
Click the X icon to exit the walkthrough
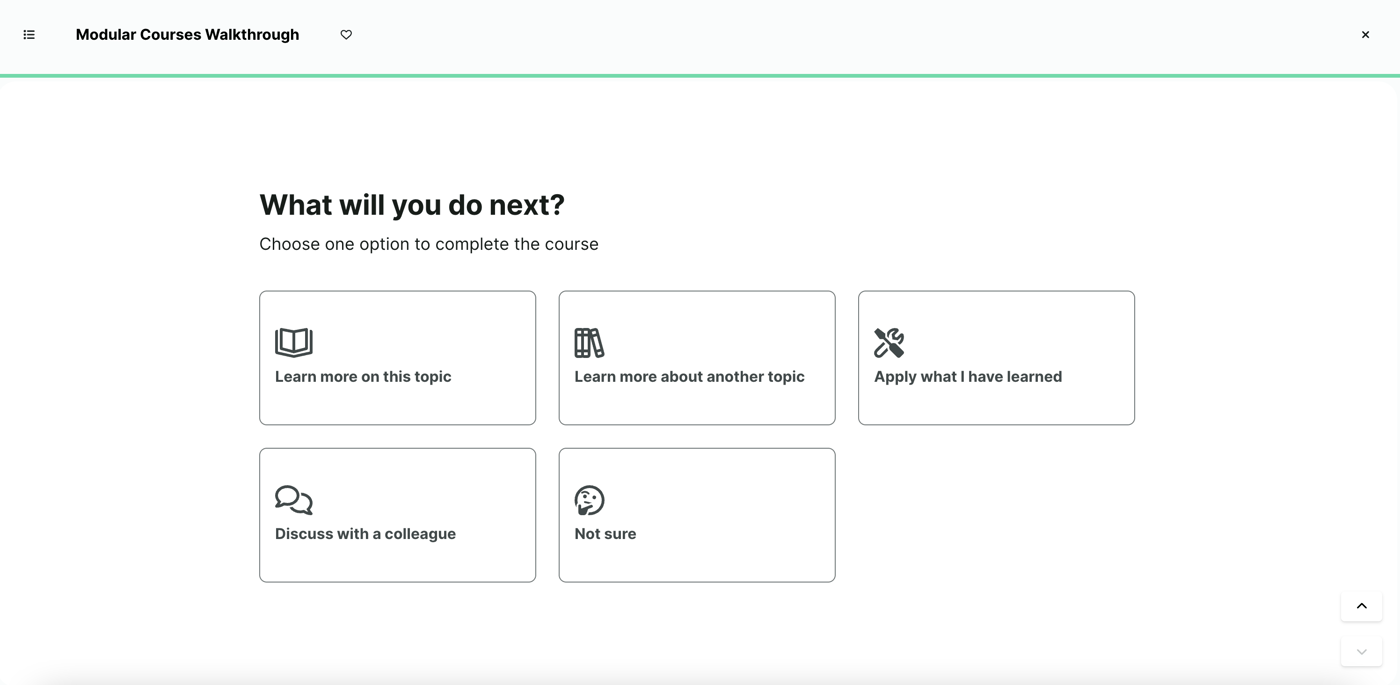click(1364, 34)
